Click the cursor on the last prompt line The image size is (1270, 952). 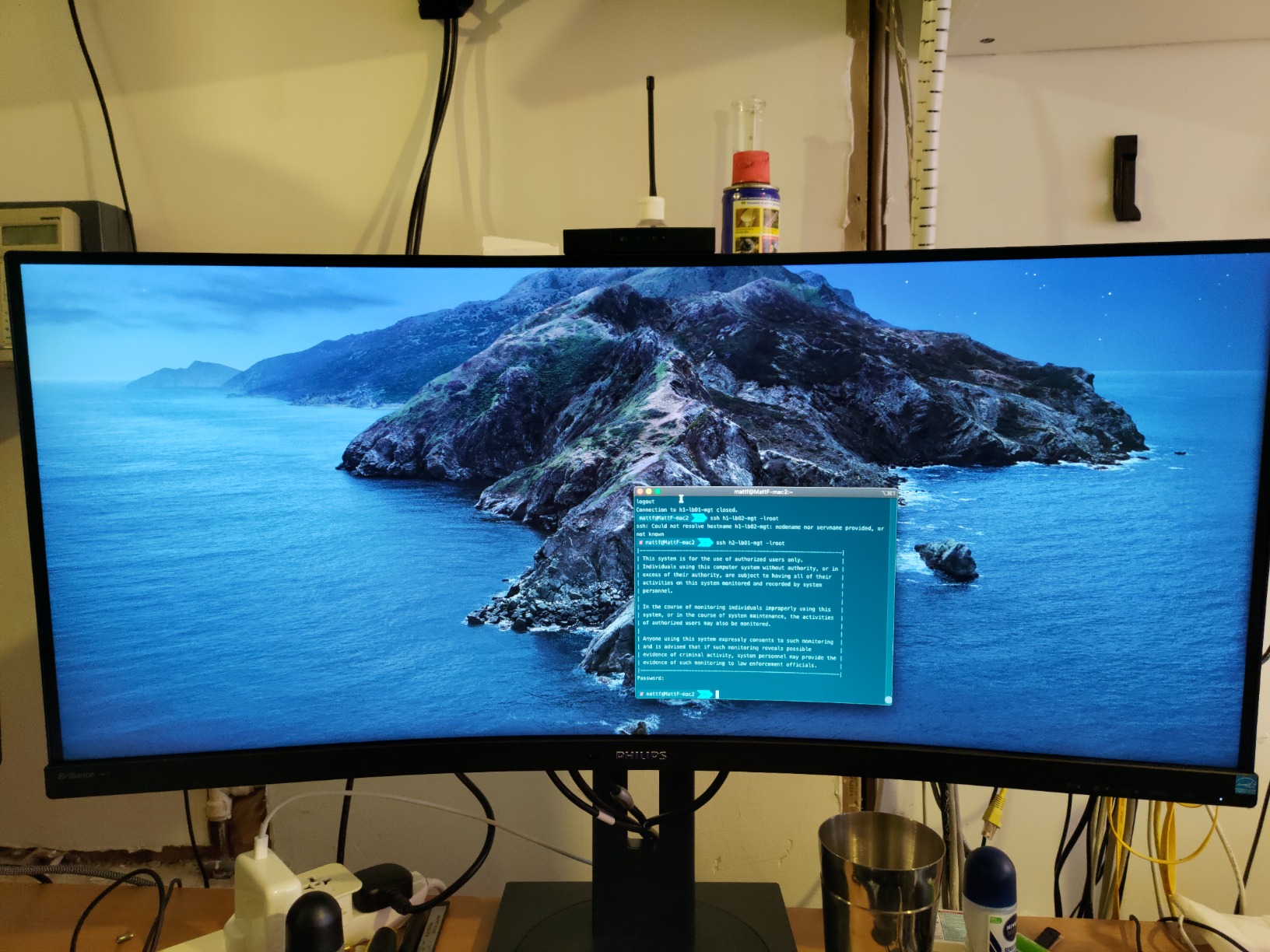(x=717, y=694)
